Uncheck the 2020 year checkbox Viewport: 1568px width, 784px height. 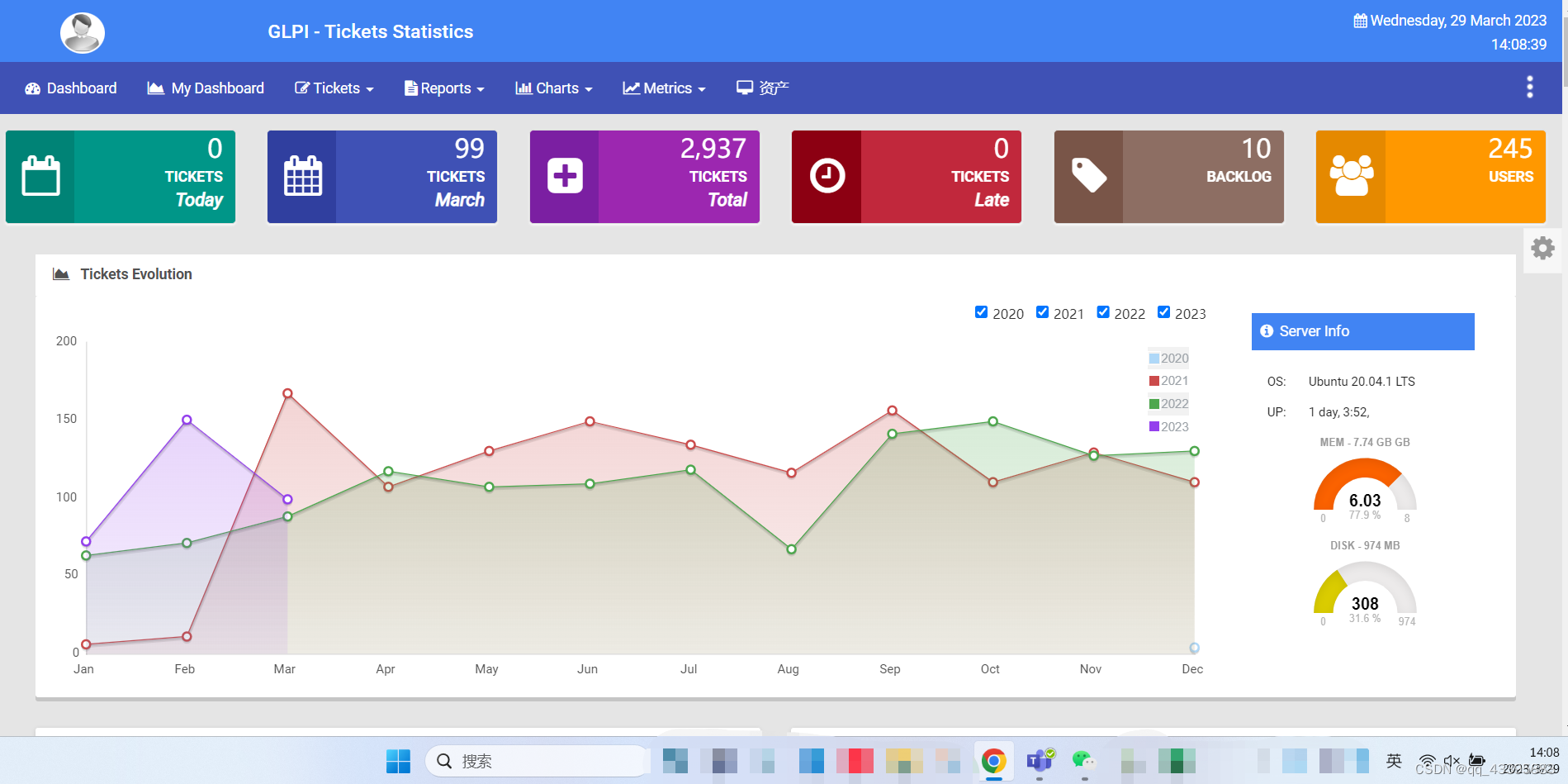pos(981,311)
